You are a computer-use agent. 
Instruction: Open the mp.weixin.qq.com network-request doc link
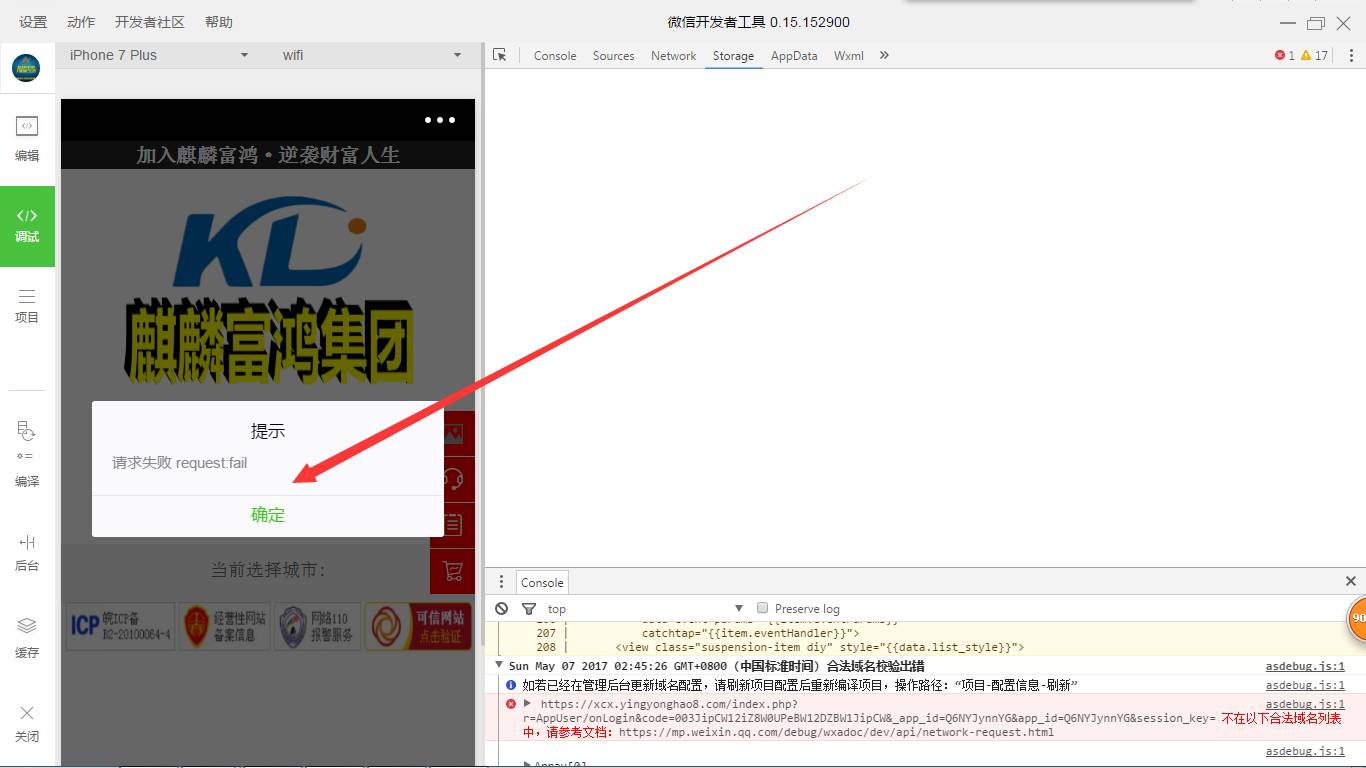[836, 732]
